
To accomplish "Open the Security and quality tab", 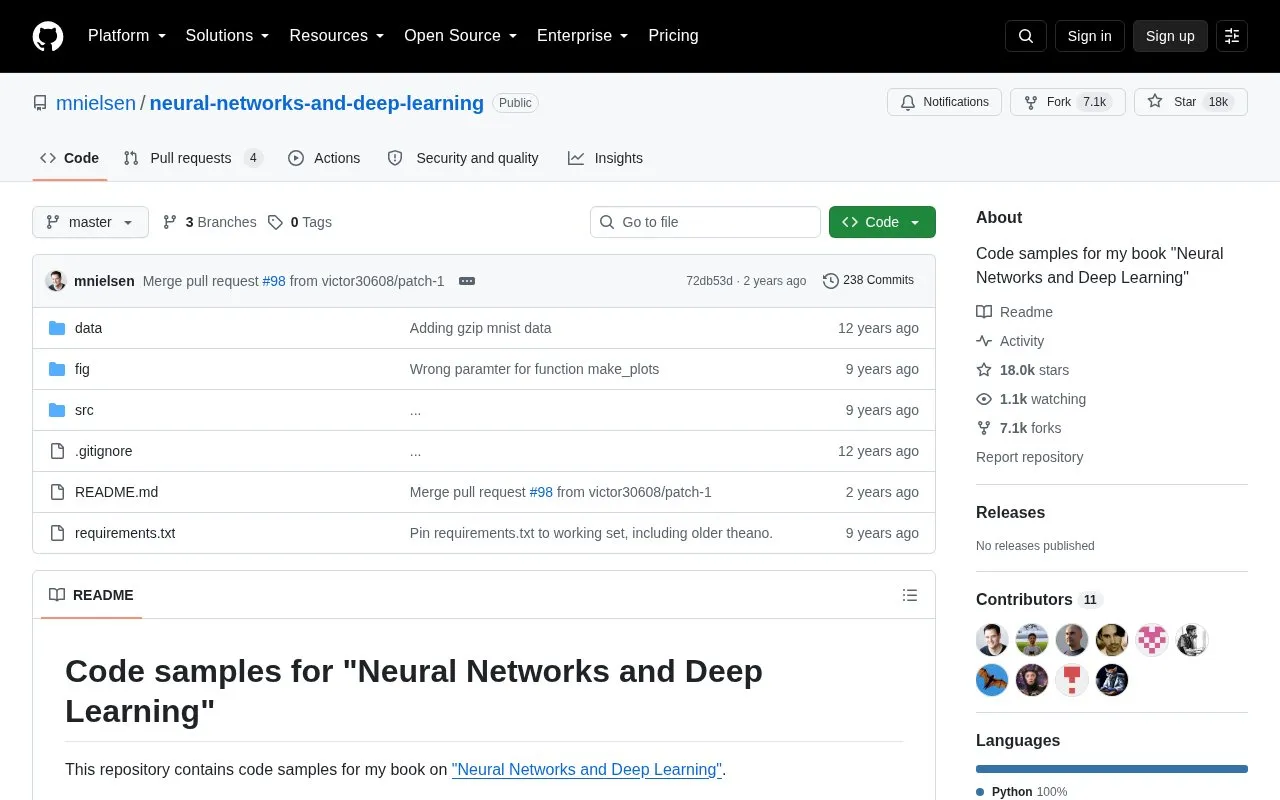I will 463,158.
